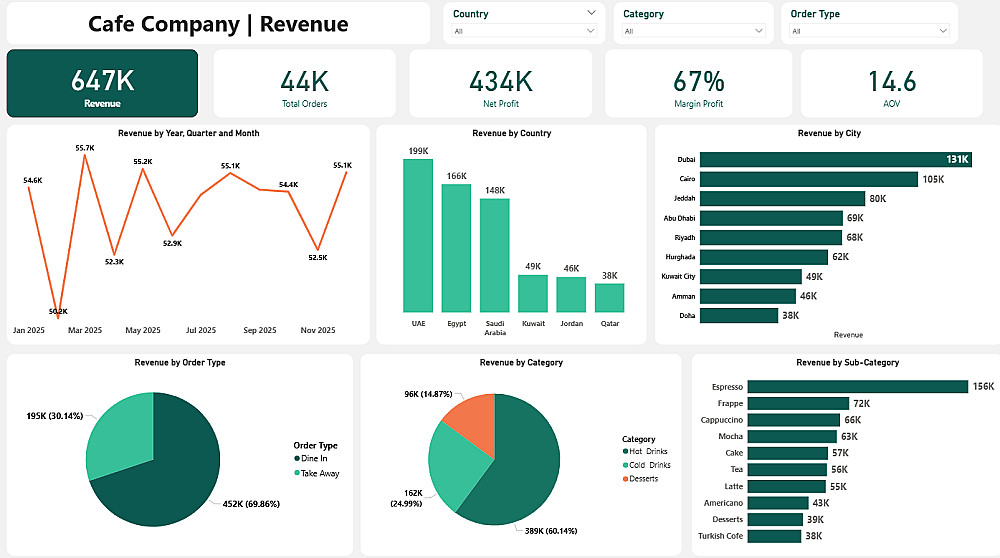
Task: Select the 647K Revenue card
Action: [x=102, y=83]
